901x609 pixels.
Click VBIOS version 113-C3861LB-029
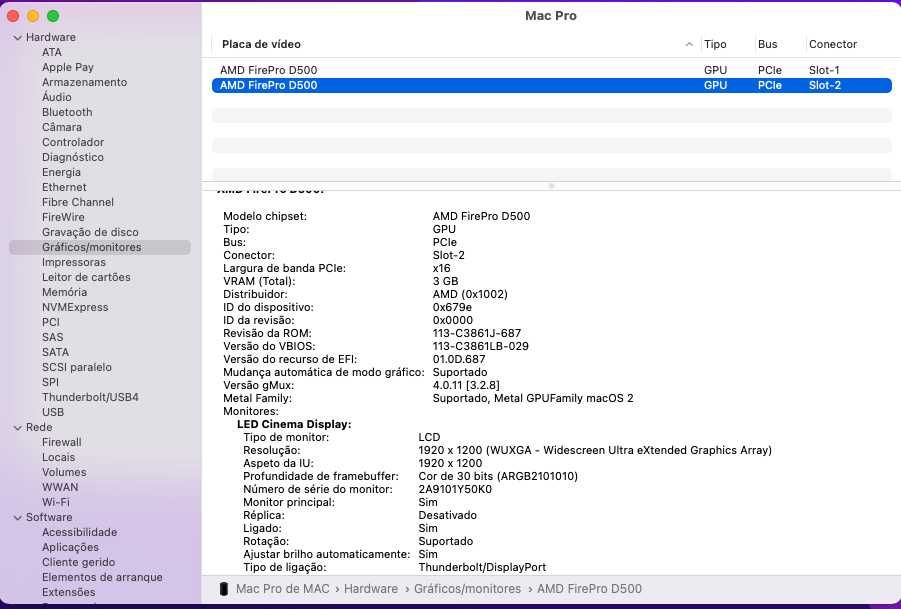480,346
